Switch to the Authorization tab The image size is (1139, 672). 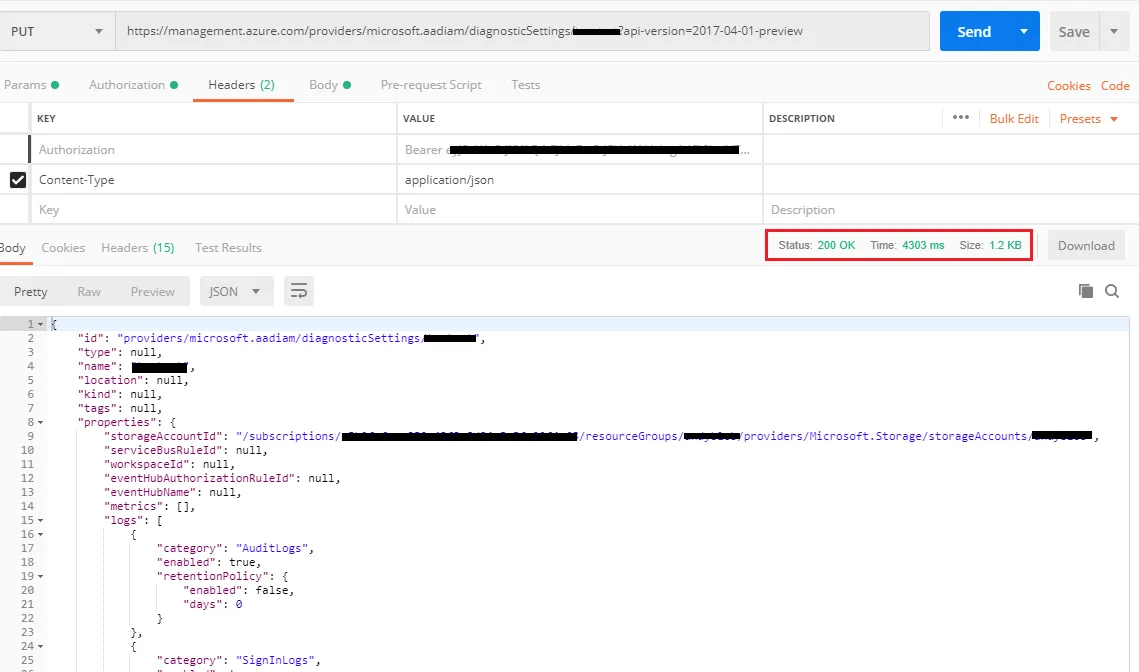[x=134, y=85]
